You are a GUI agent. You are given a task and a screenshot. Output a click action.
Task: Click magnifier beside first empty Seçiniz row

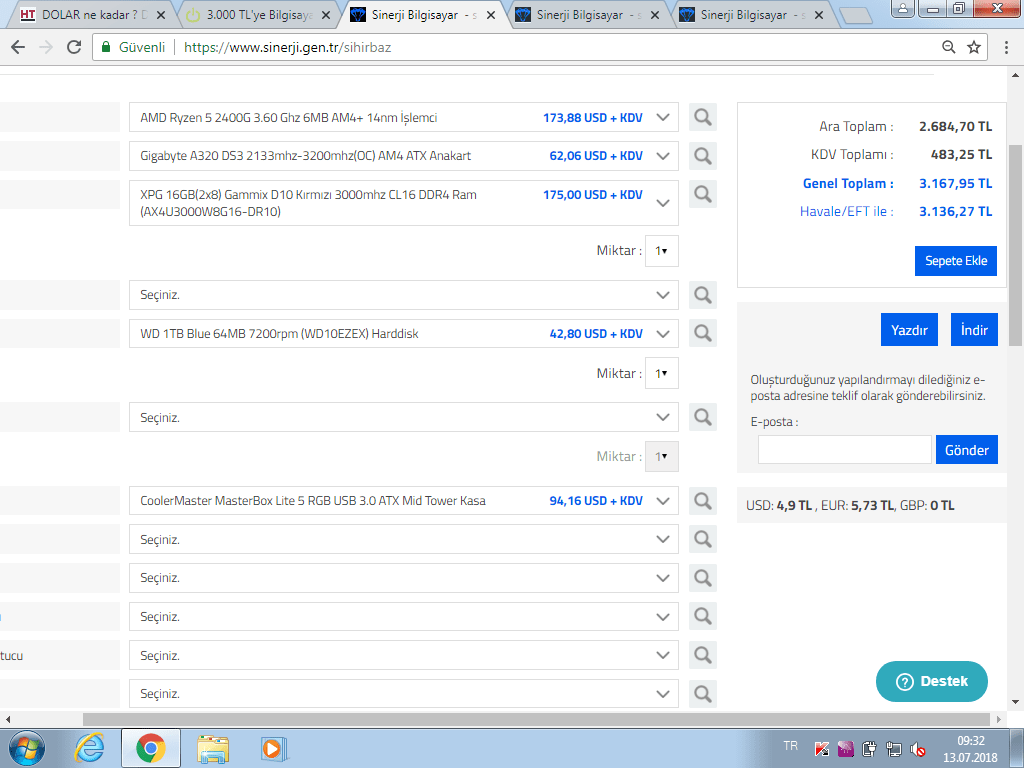click(x=703, y=295)
